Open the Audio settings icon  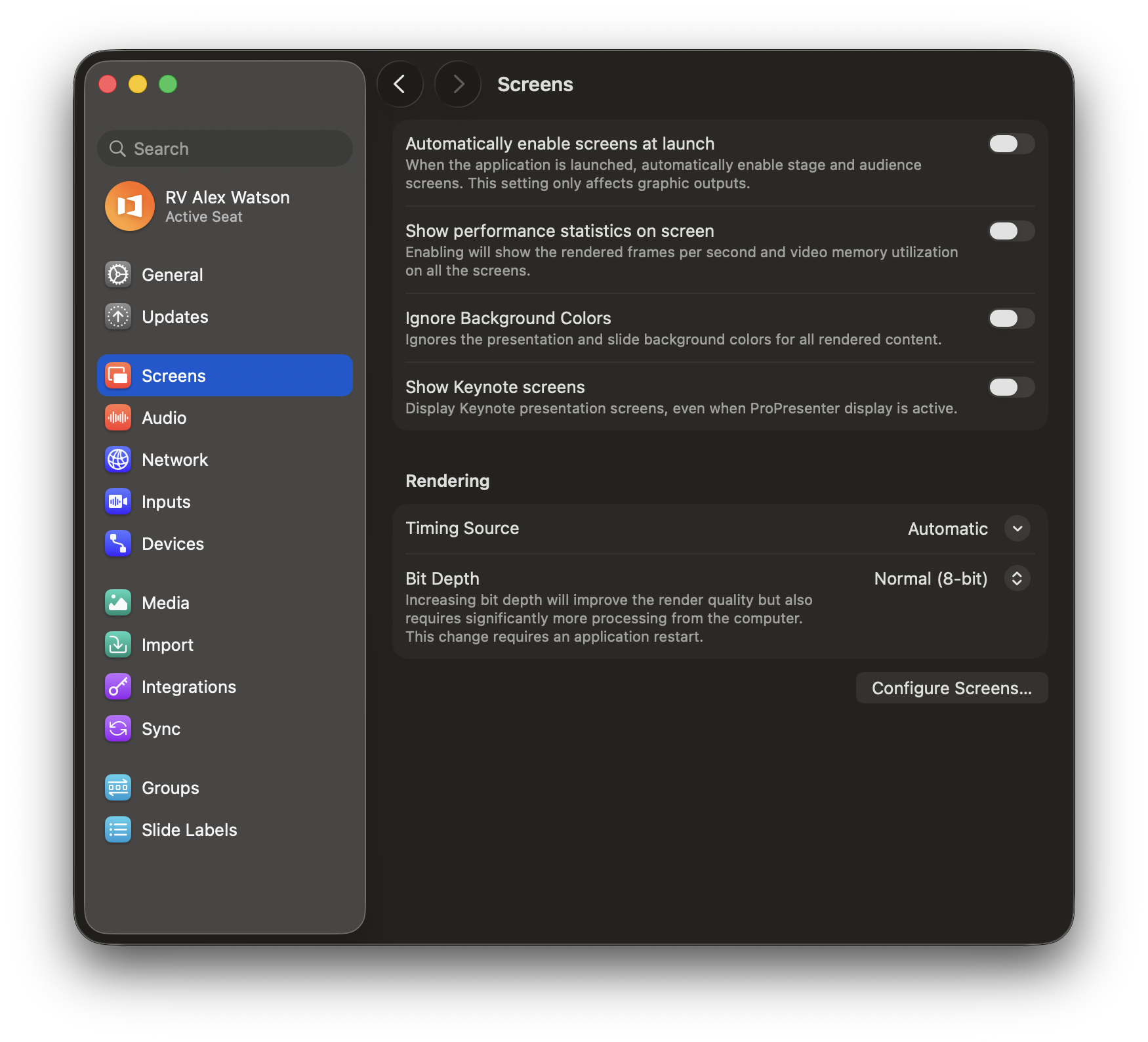(118, 418)
